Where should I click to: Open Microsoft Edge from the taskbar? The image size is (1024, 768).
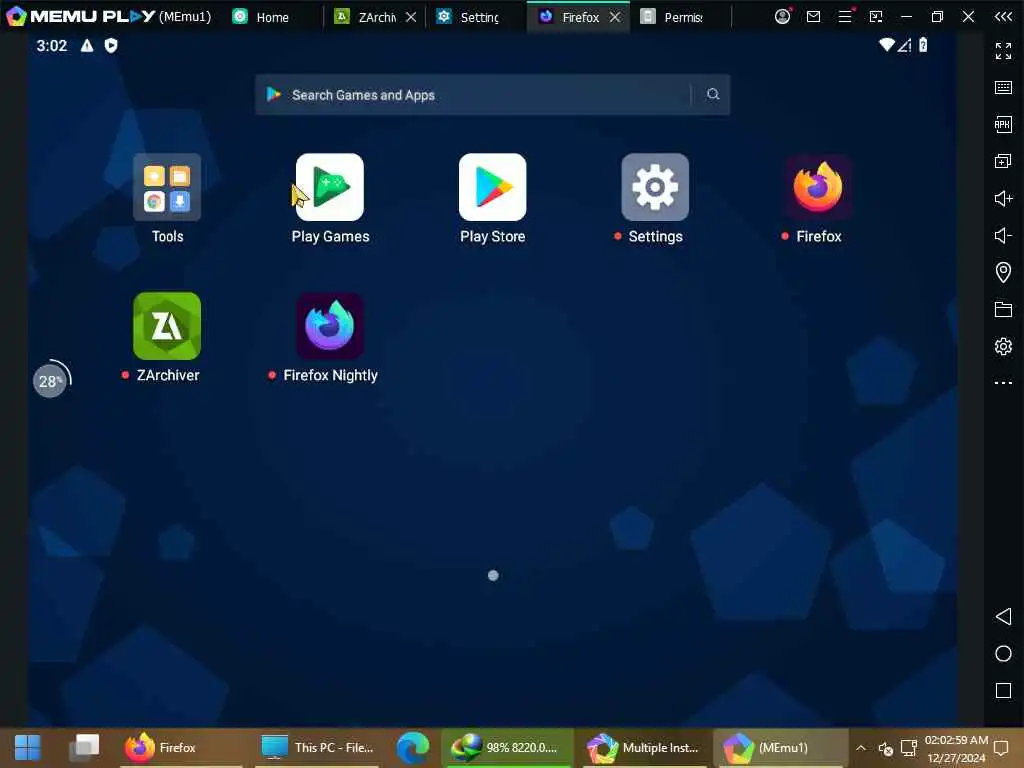coord(413,748)
